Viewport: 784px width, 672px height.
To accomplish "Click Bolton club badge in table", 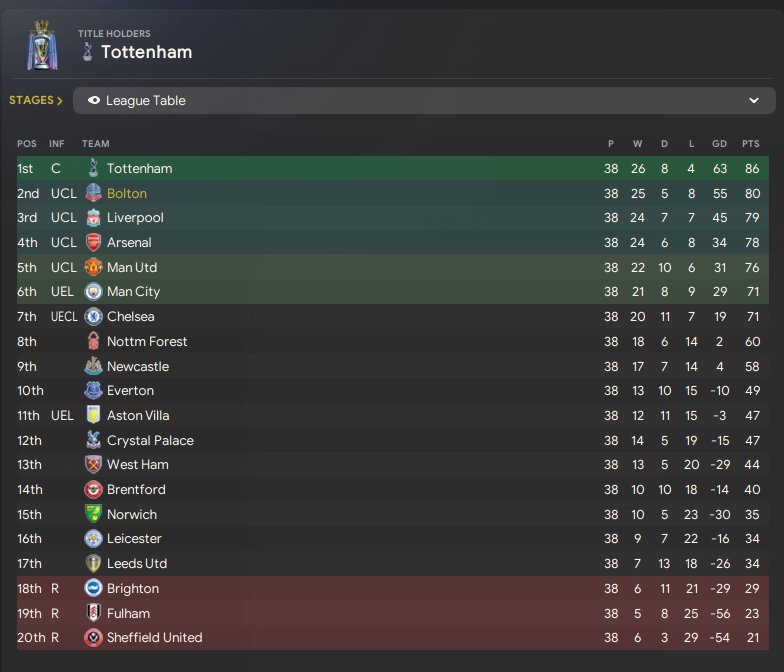I will tap(93, 193).
